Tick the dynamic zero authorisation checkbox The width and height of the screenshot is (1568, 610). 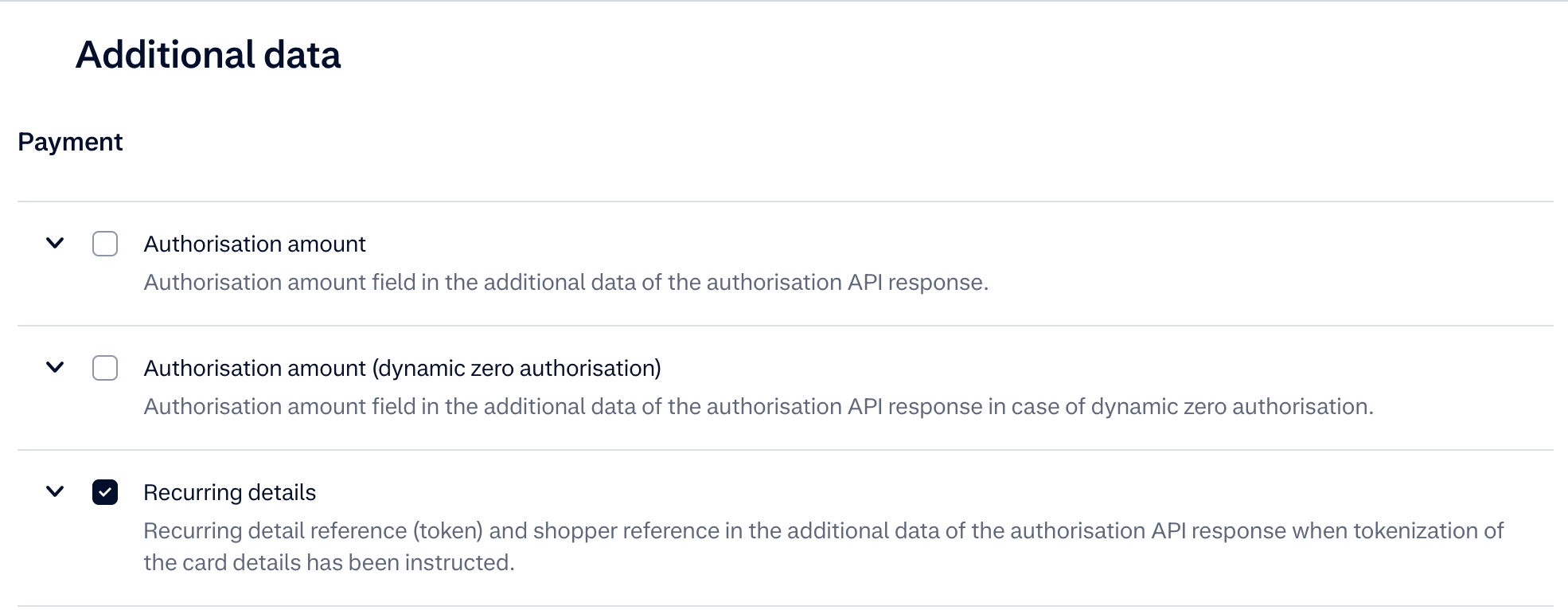[x=105, y=368]
